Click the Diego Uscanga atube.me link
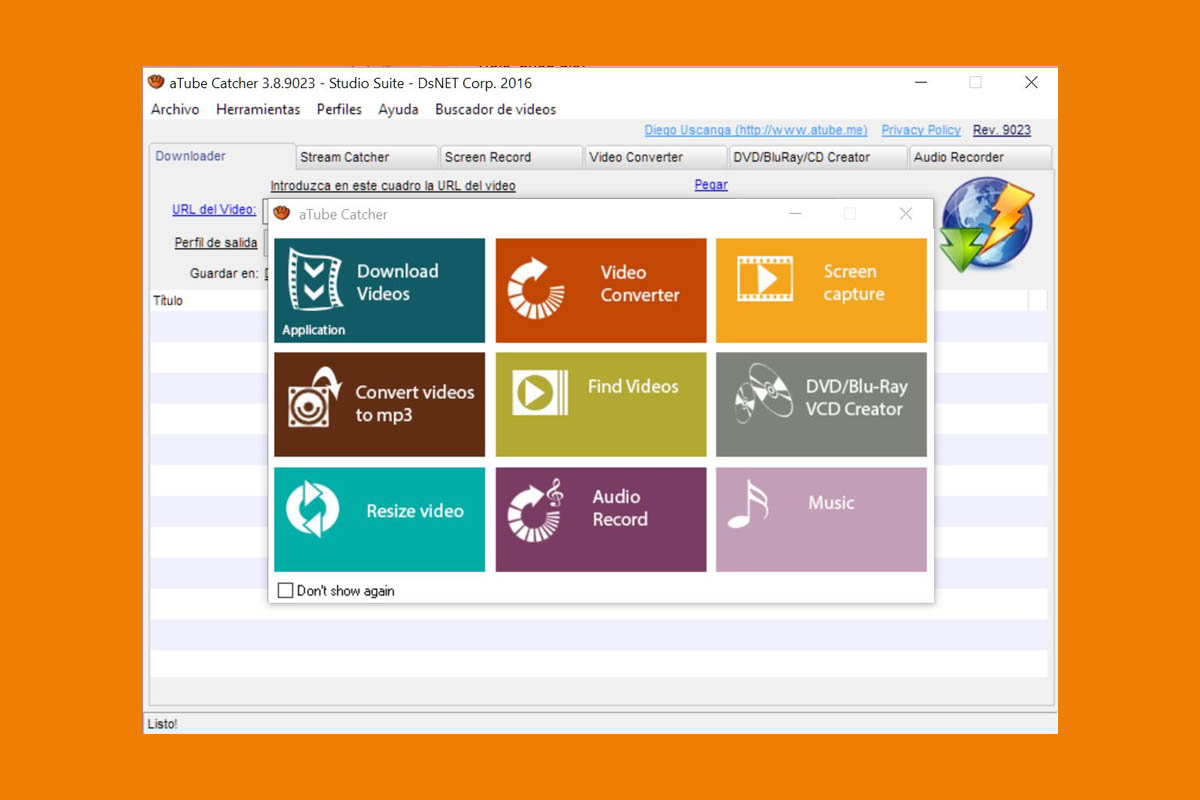Screen dimensions: 1200x800 click(755, 130)
